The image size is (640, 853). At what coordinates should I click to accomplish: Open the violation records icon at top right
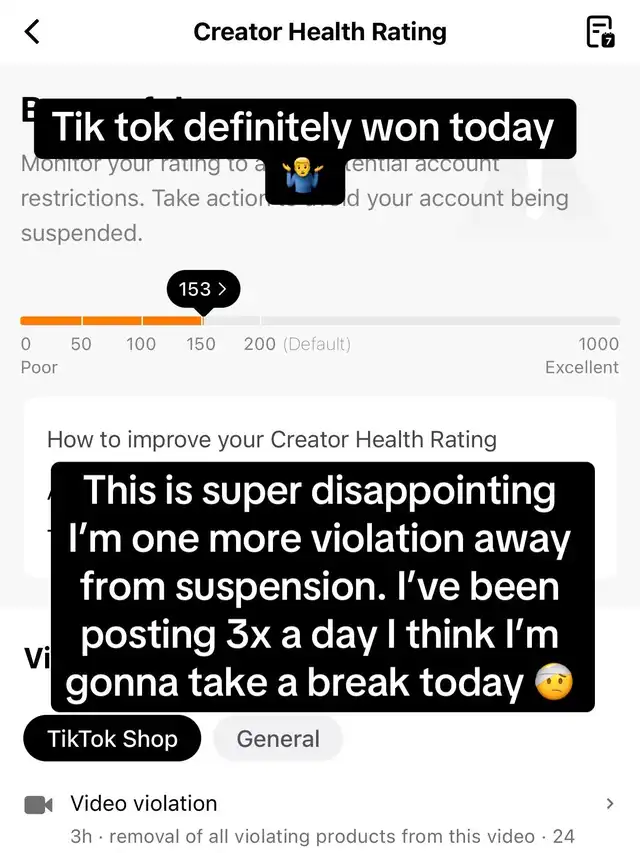point(600,32)
